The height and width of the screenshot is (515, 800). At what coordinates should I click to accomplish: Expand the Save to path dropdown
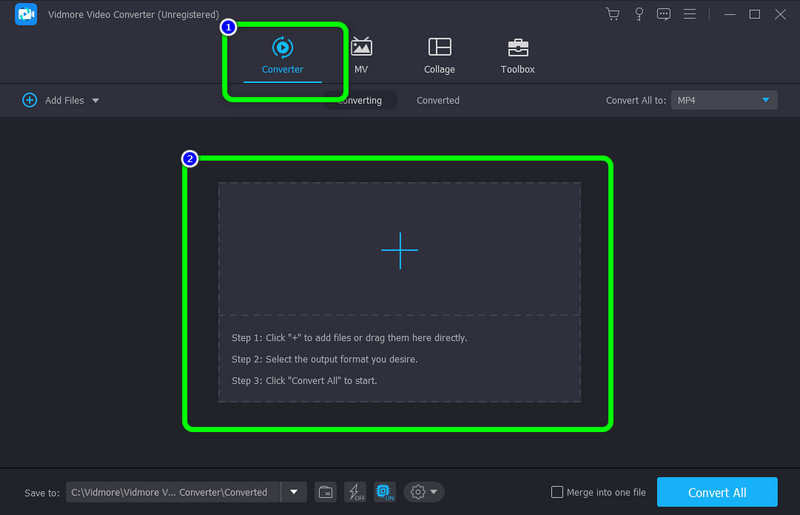pos(293,492)
